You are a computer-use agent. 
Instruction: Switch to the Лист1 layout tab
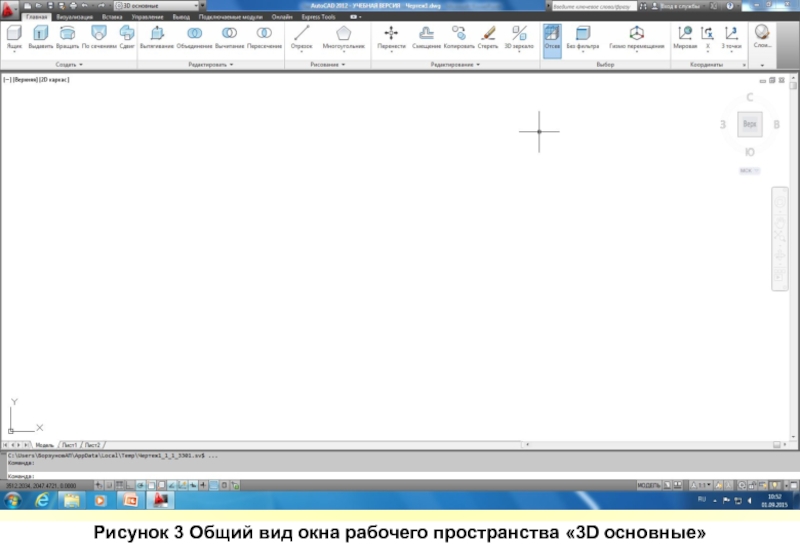(70, 444)
